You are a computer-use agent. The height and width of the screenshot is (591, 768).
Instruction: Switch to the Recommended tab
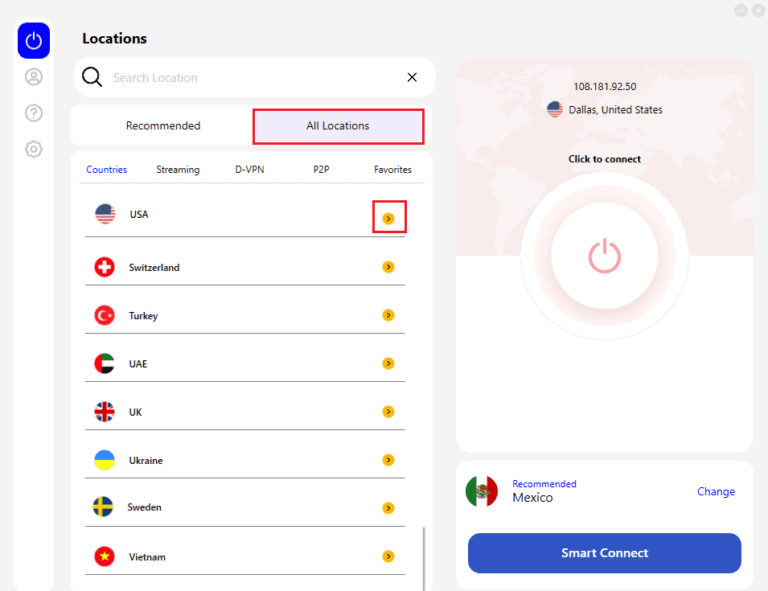click(163, 126)
